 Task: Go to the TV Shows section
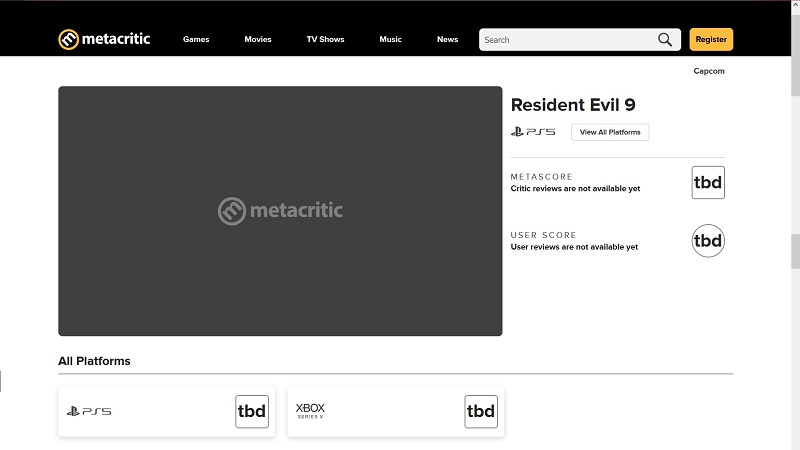(325, 40)
